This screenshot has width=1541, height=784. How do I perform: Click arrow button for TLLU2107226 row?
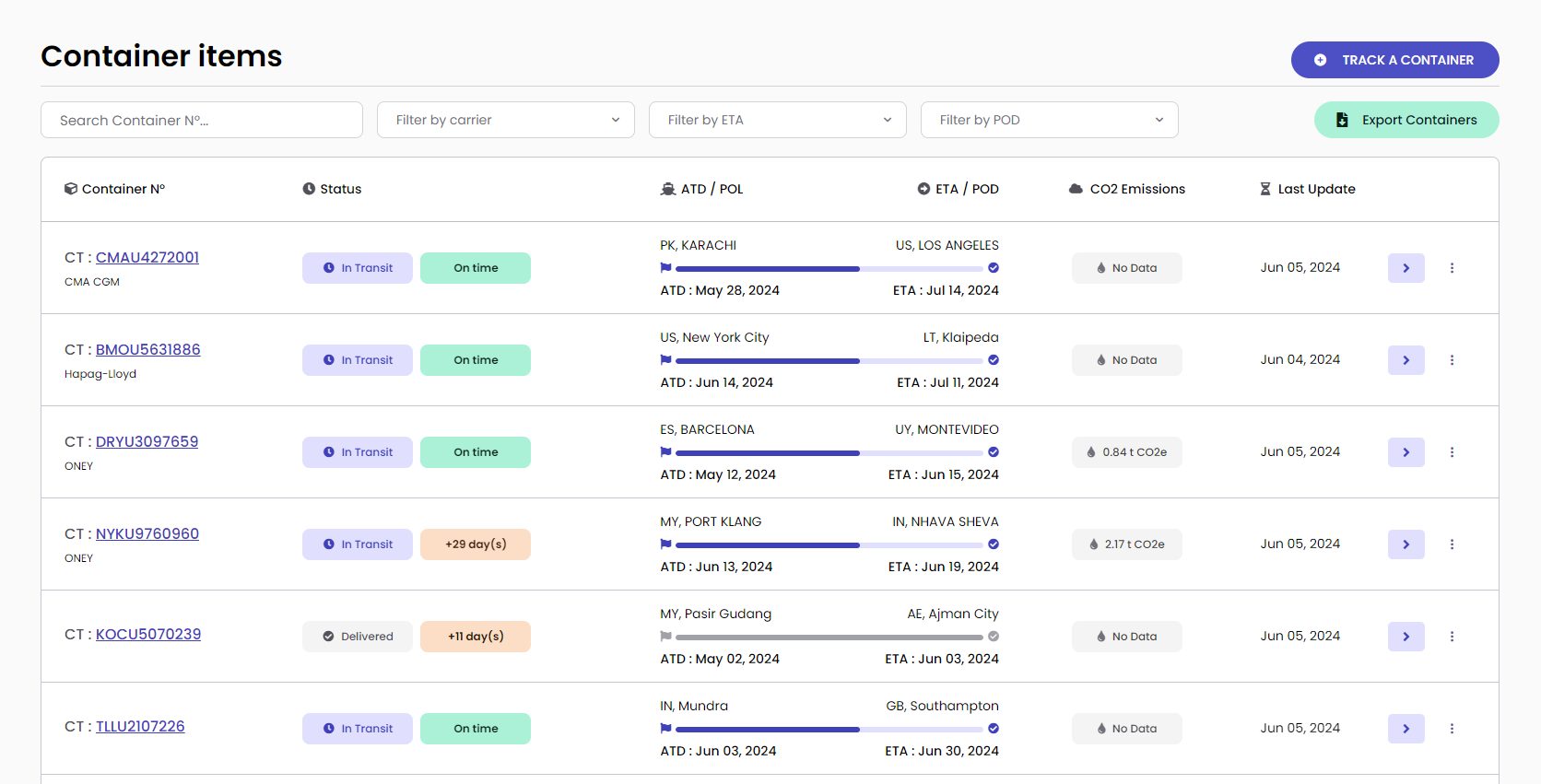(1406, 729)
